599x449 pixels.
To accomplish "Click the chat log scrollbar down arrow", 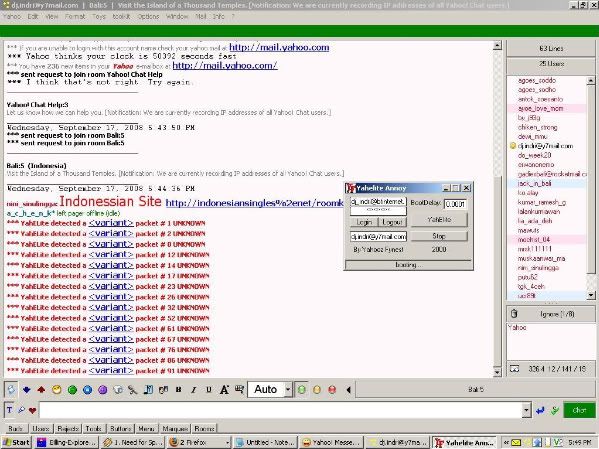I will click(x=497, y=372).
